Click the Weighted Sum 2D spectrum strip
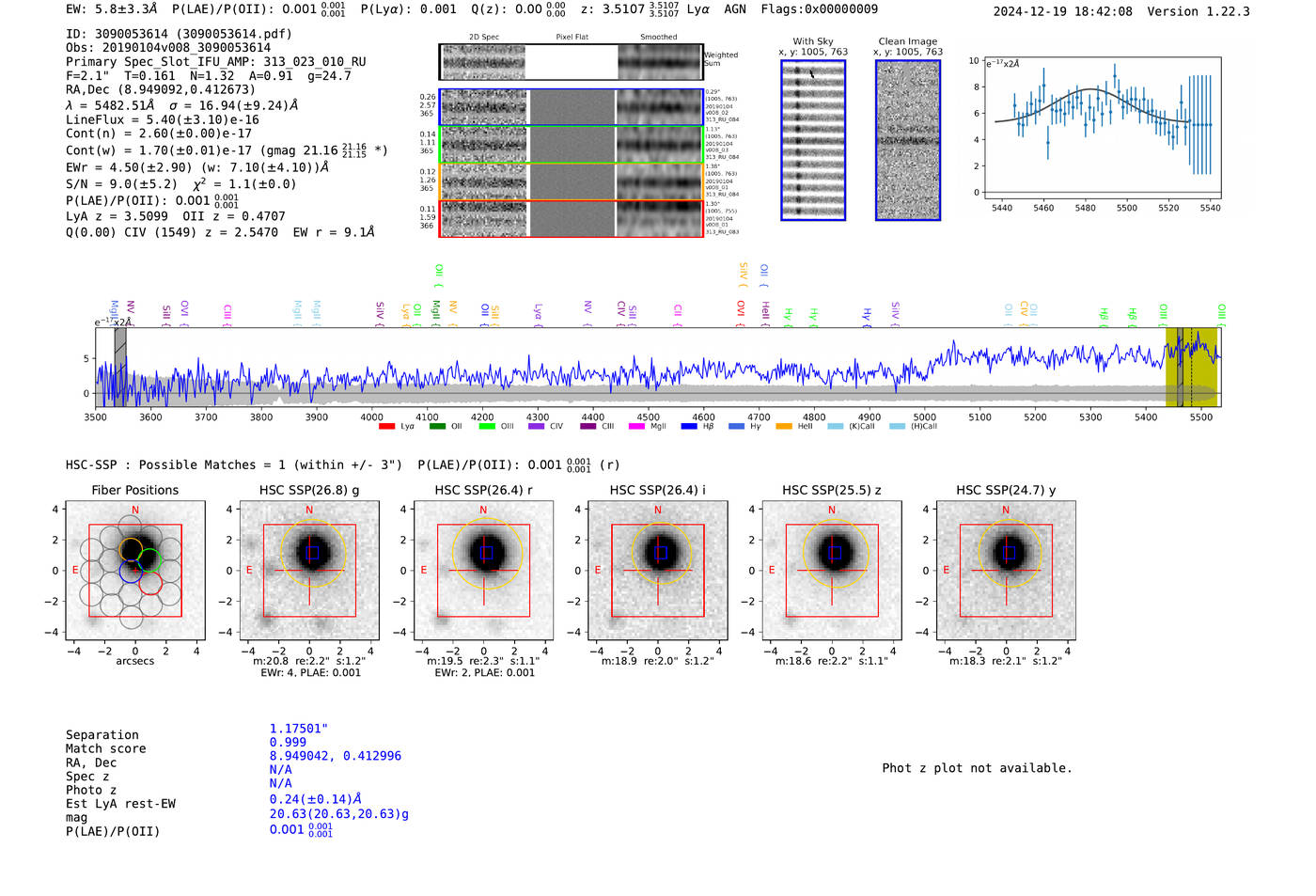Image resolution: width=1316 pixels, height=896 pixels. [571, 62]
